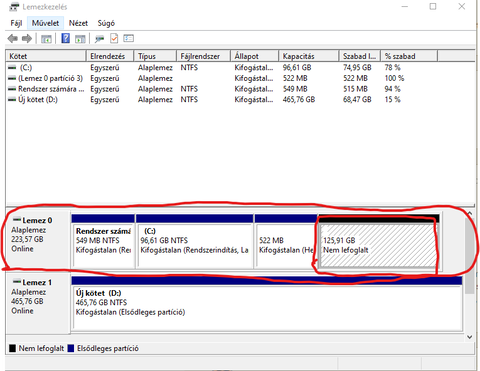Sort by the Állapot column header
The image size is (480, 371).
(x=254, y=56)
